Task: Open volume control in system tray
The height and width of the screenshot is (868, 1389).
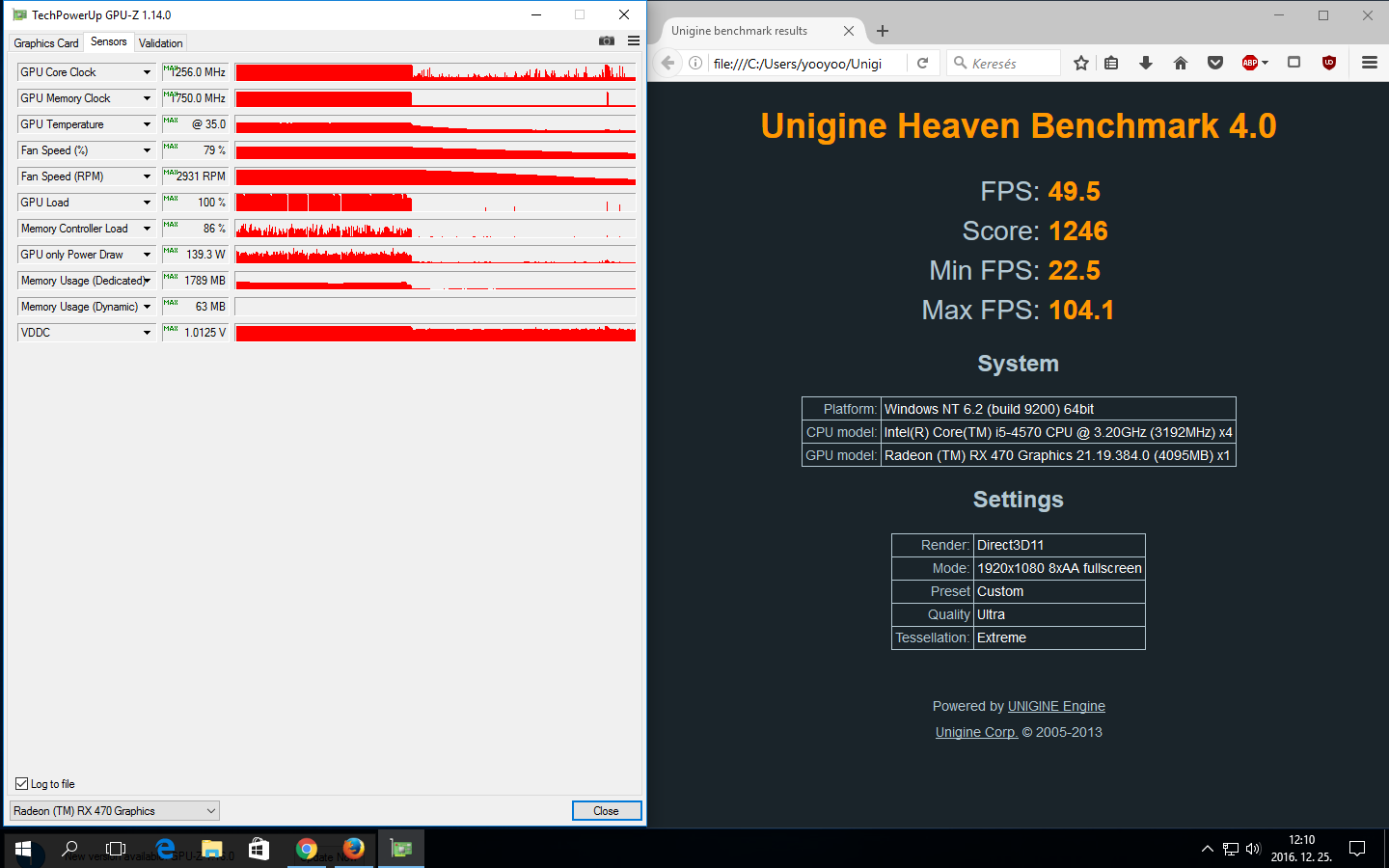Action: pyautogui.click(x=1253, y=849)
